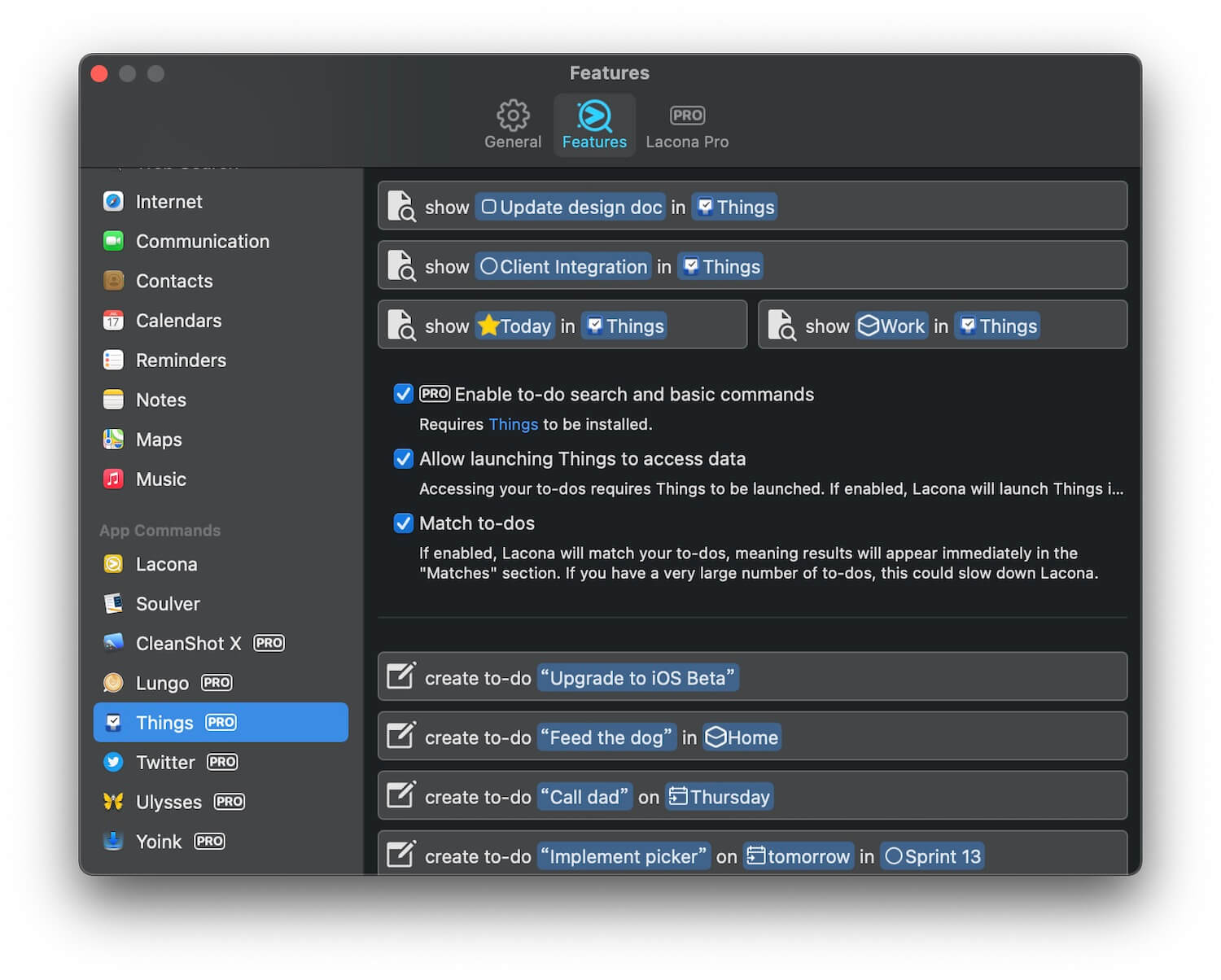The height and width of the screenshot is (980, 1221).
Task: Click the Maps icon
Action: (x=113, y=440)
